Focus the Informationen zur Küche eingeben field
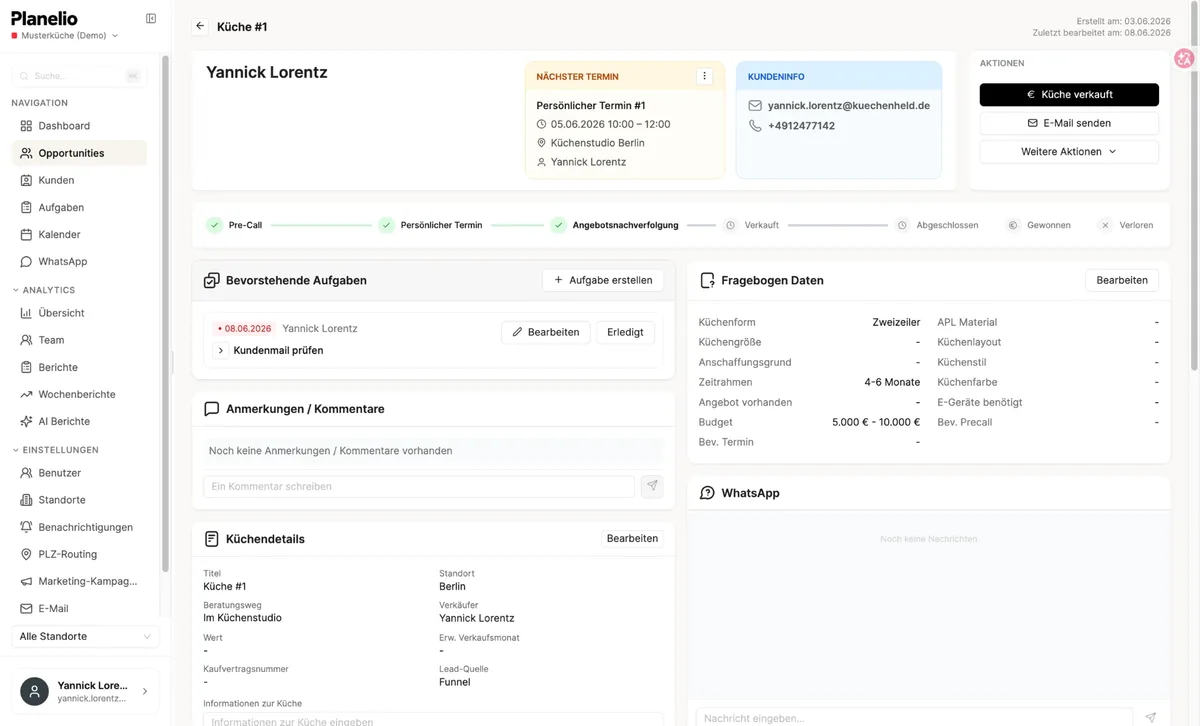 click(x=433, y=719)
